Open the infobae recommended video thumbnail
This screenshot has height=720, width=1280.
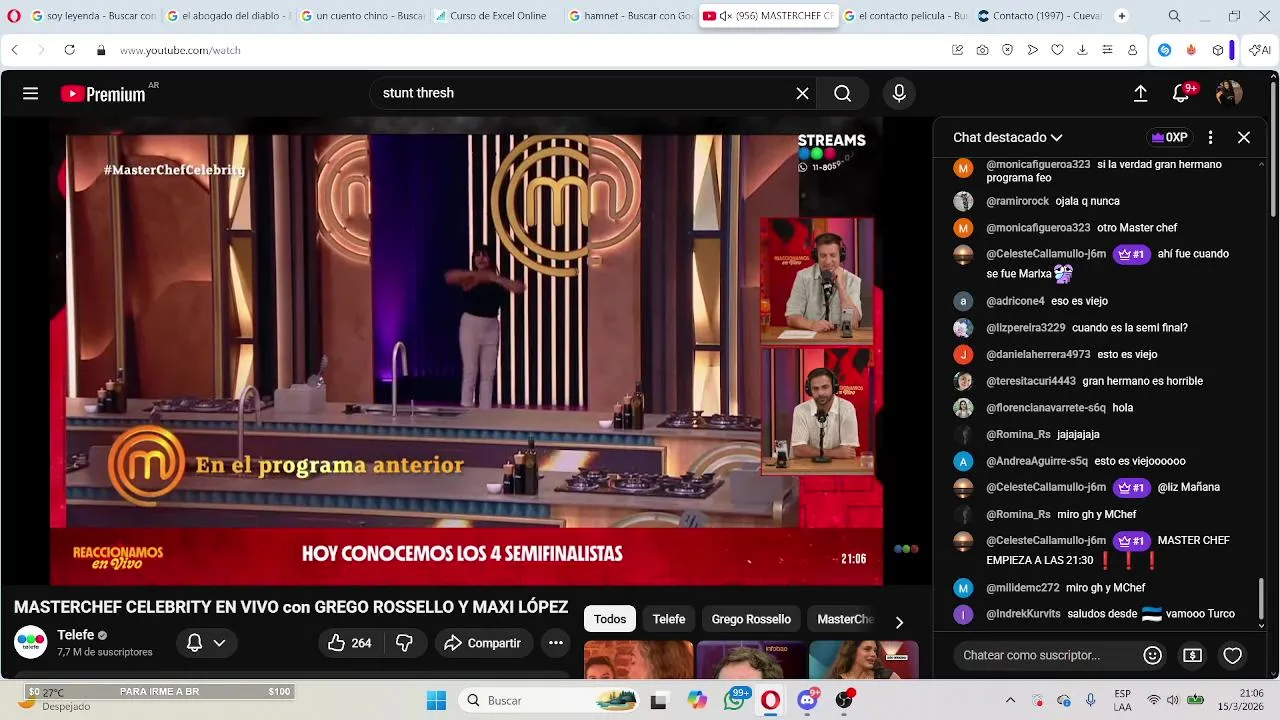750,661
